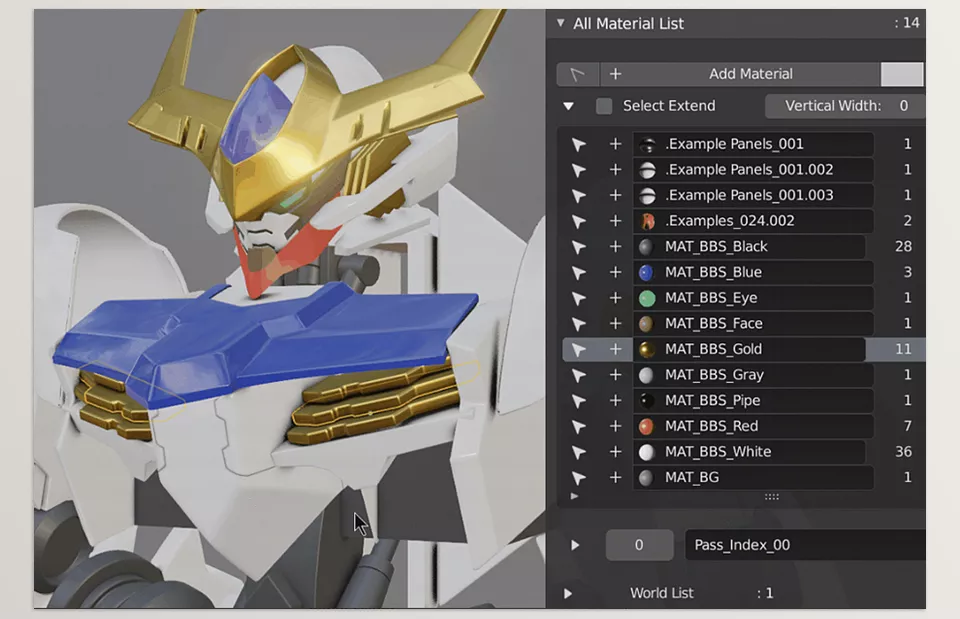Select MAT_BBS_Pipe material name
960x619 pixels.
tap(713, 401)
